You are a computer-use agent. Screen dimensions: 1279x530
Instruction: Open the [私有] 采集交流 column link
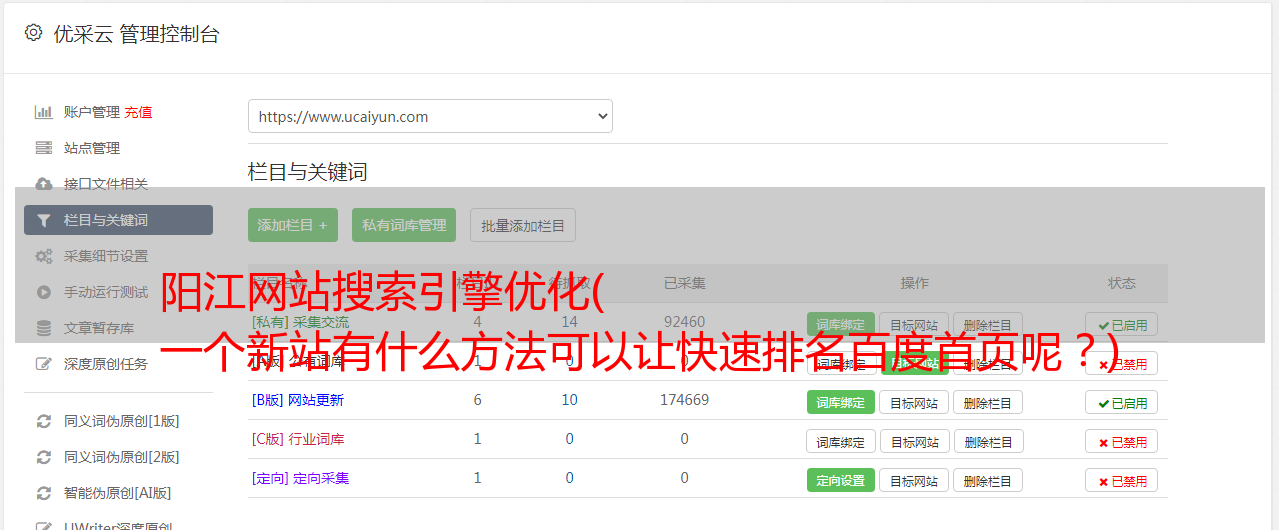301,322
